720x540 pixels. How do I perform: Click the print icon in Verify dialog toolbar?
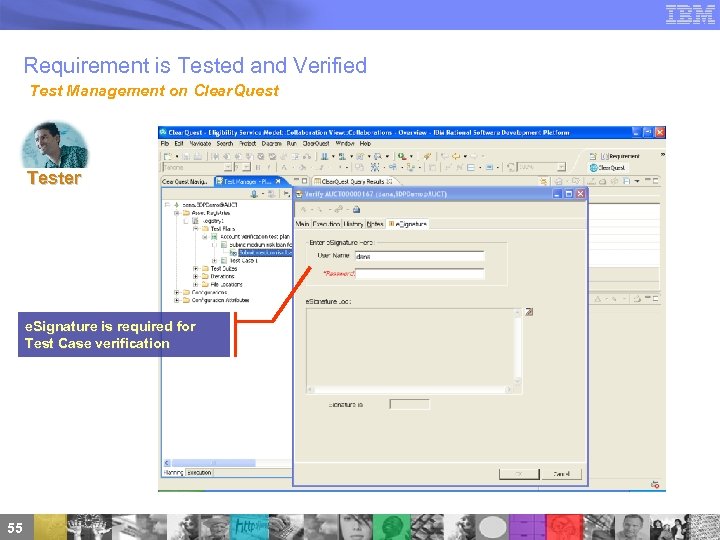point(356,209)
